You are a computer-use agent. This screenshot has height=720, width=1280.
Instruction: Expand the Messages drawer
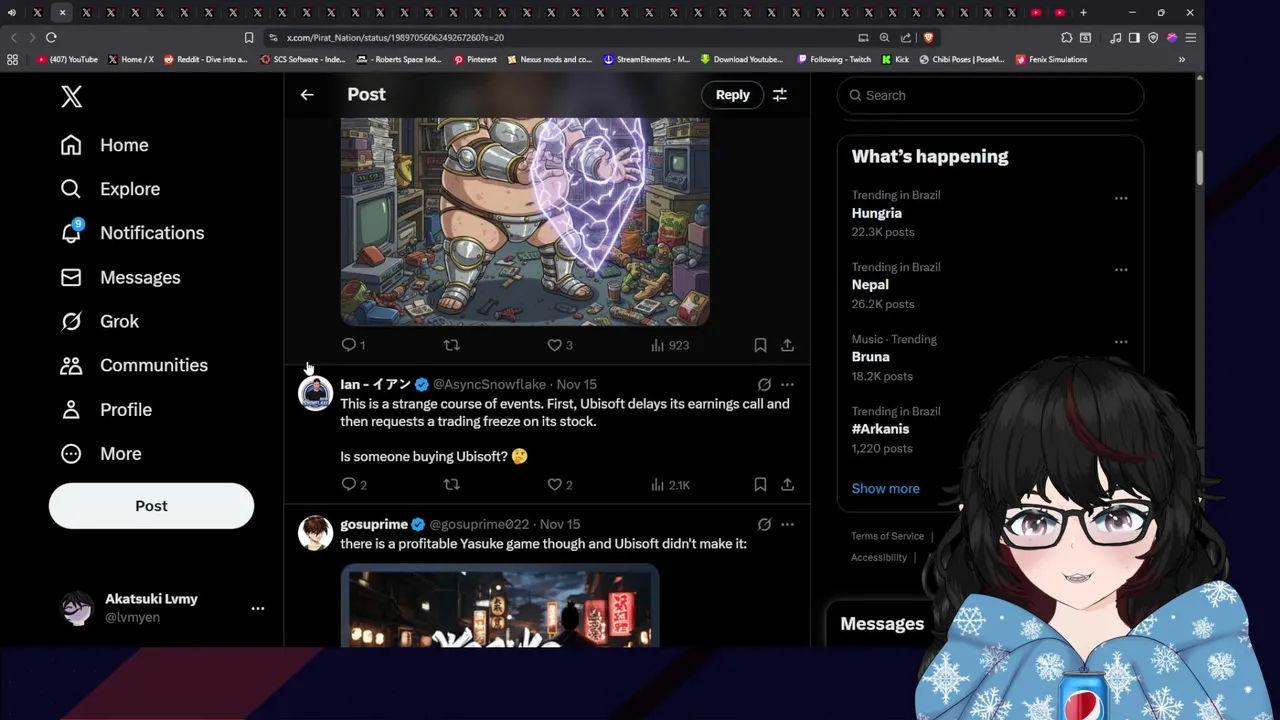coord(882,624)
